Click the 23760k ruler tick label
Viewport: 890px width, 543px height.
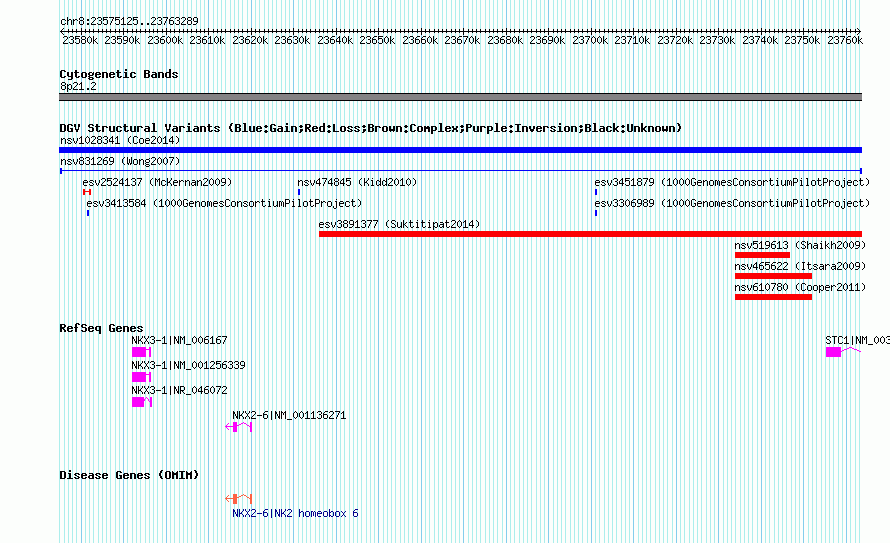pyautogui.click(x=845, y=40)
